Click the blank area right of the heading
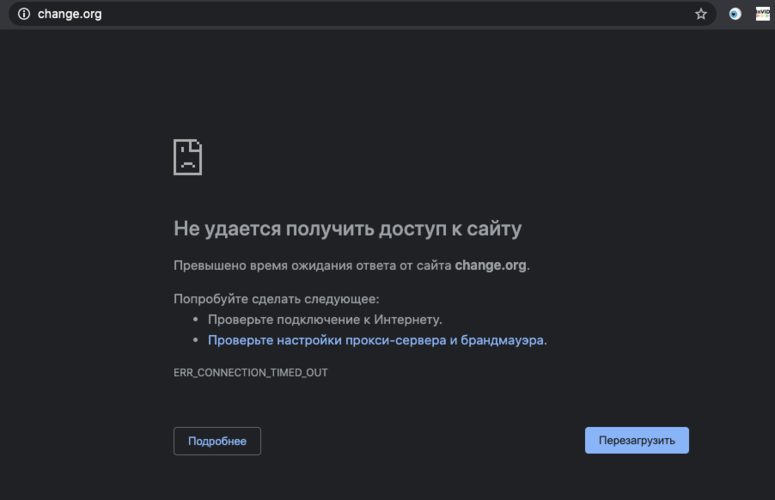The image size is (775, 500). (620, 229)
